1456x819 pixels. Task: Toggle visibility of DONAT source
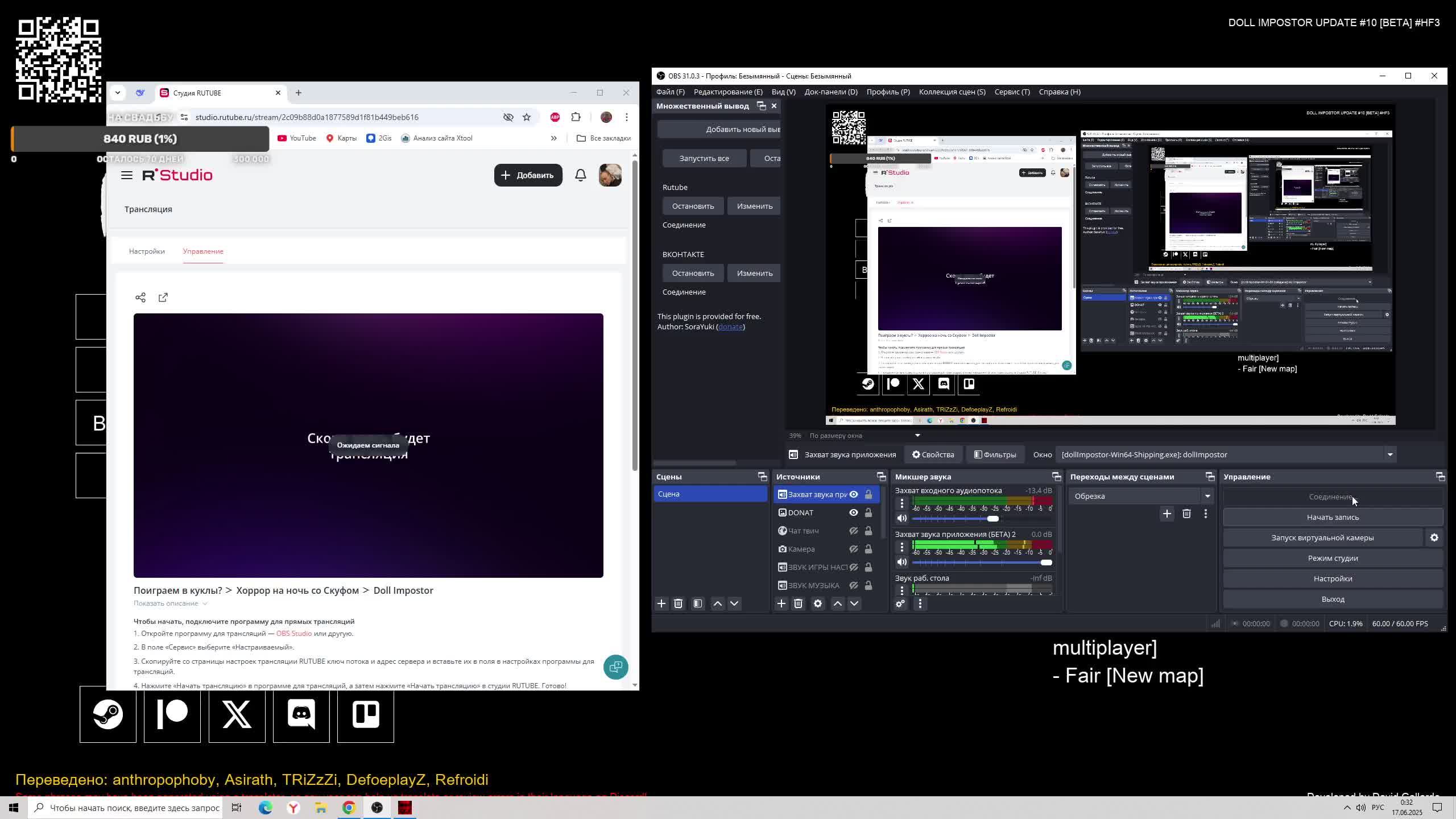854,512
